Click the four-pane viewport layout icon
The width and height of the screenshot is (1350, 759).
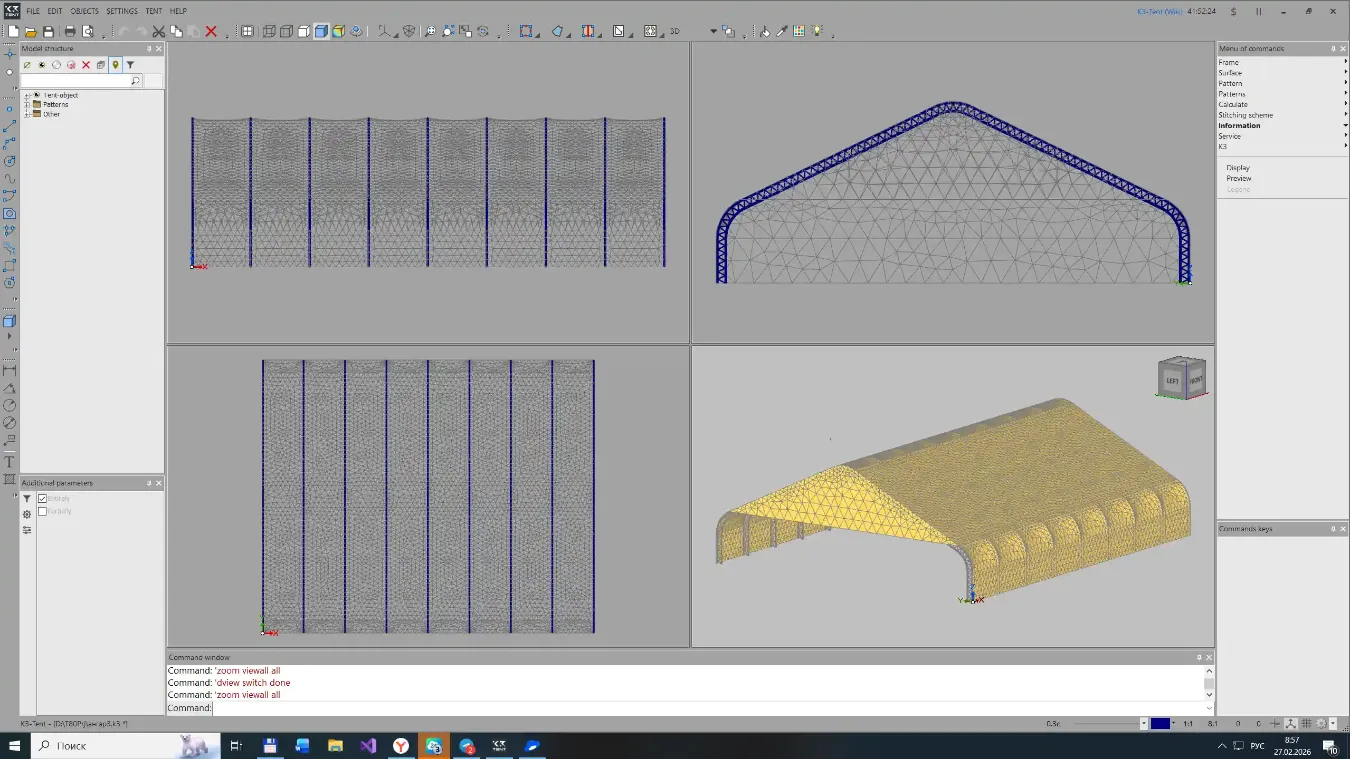246,31
